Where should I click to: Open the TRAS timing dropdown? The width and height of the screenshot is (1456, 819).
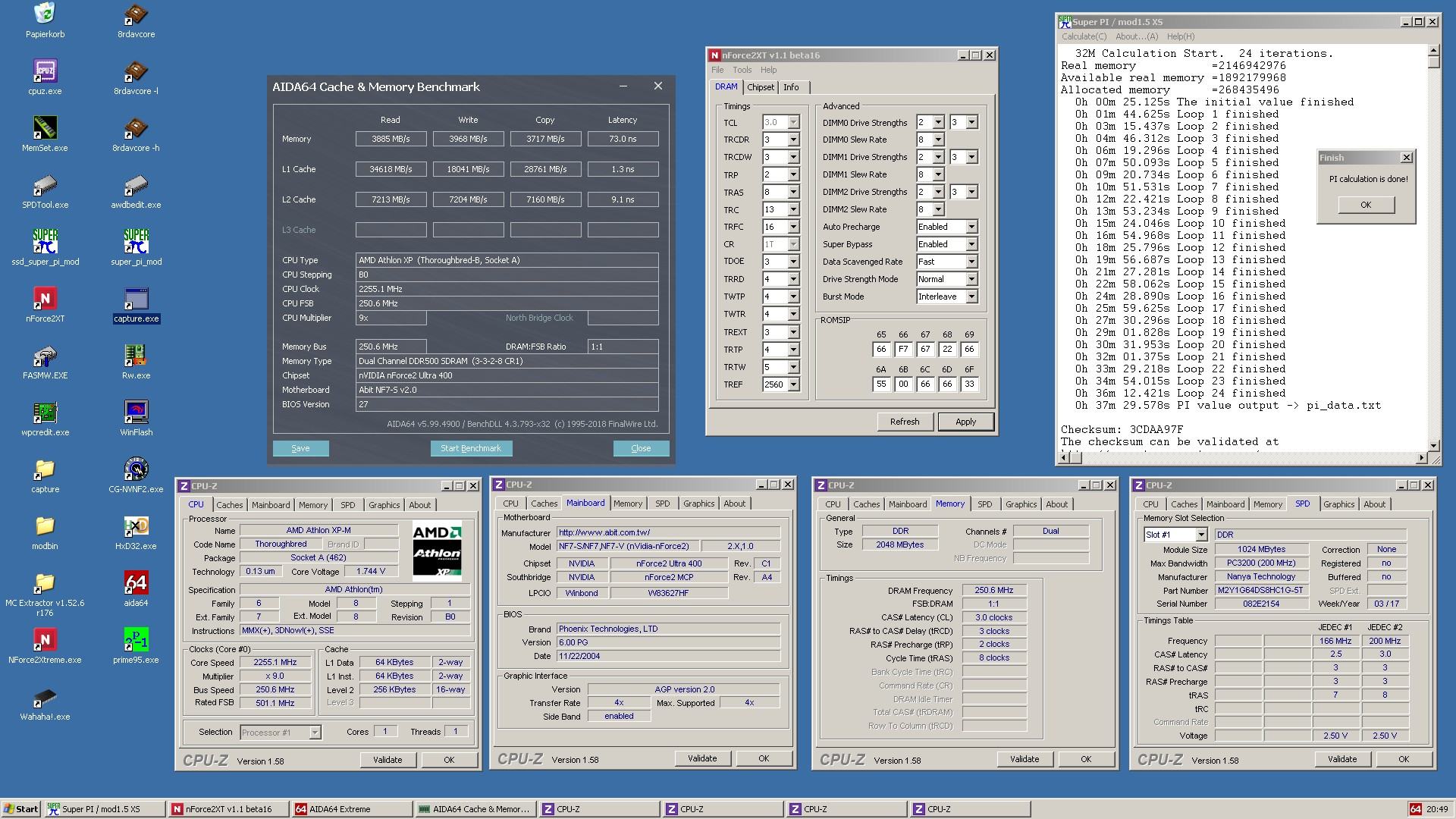[x=793, y=192]
